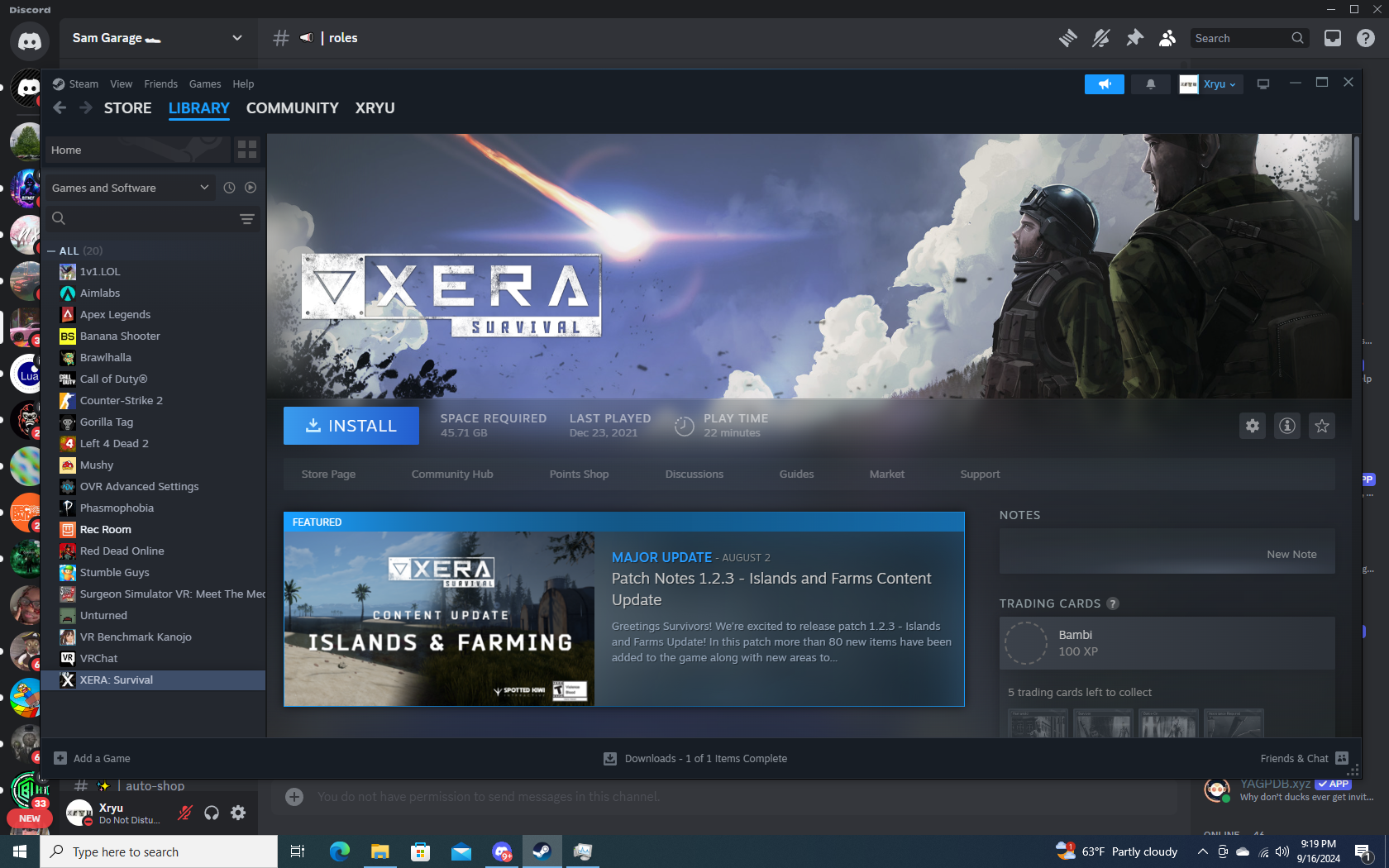The image size is (1389, 868).
Task: Open the View menu
Action: 122,84
